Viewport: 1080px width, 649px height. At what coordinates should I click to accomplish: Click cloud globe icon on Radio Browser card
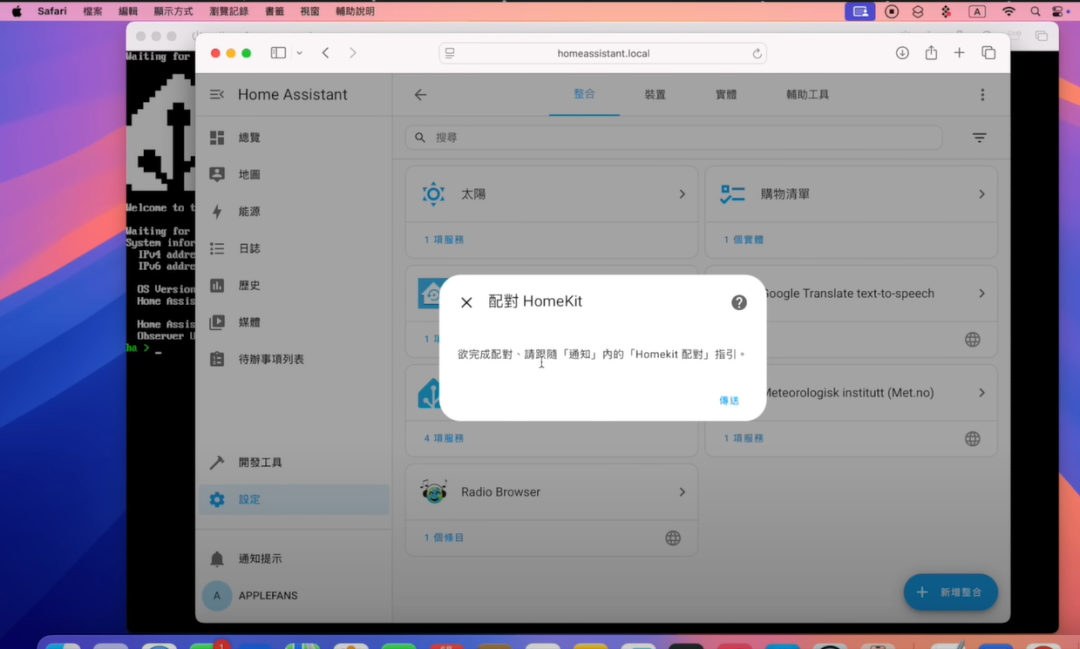coord(673,538)
